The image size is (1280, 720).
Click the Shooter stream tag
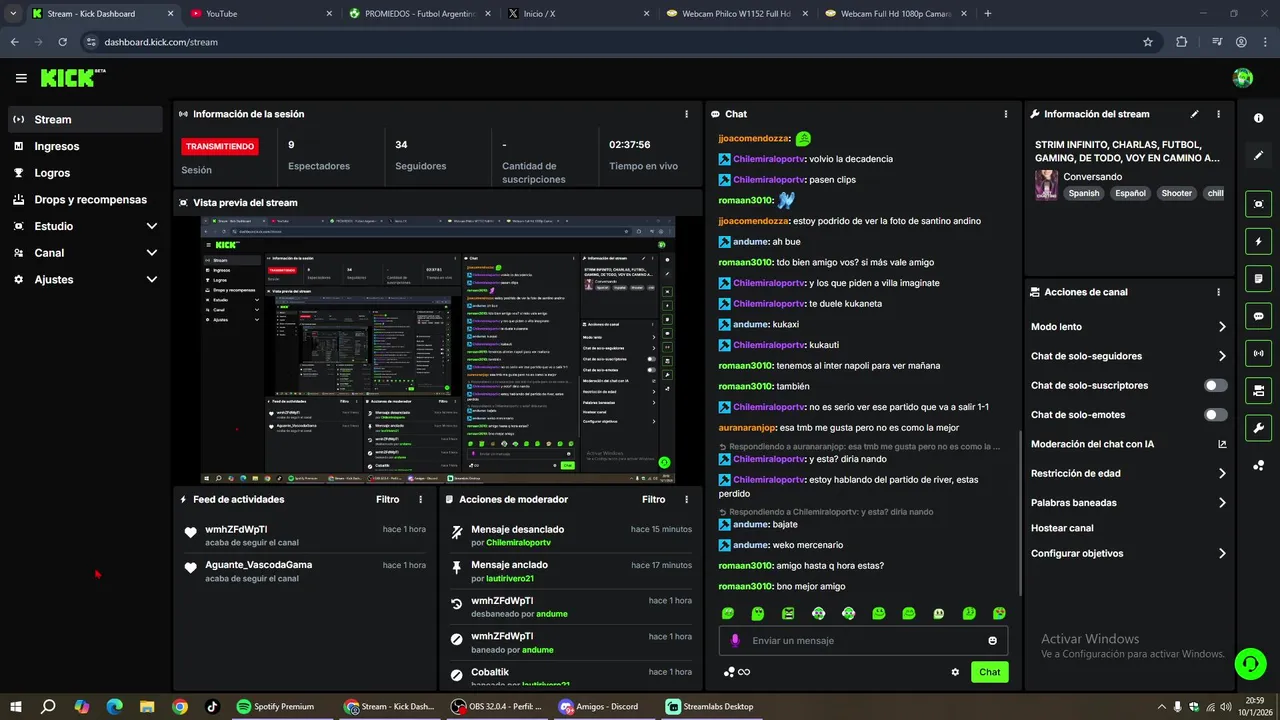click(1176, 193)
